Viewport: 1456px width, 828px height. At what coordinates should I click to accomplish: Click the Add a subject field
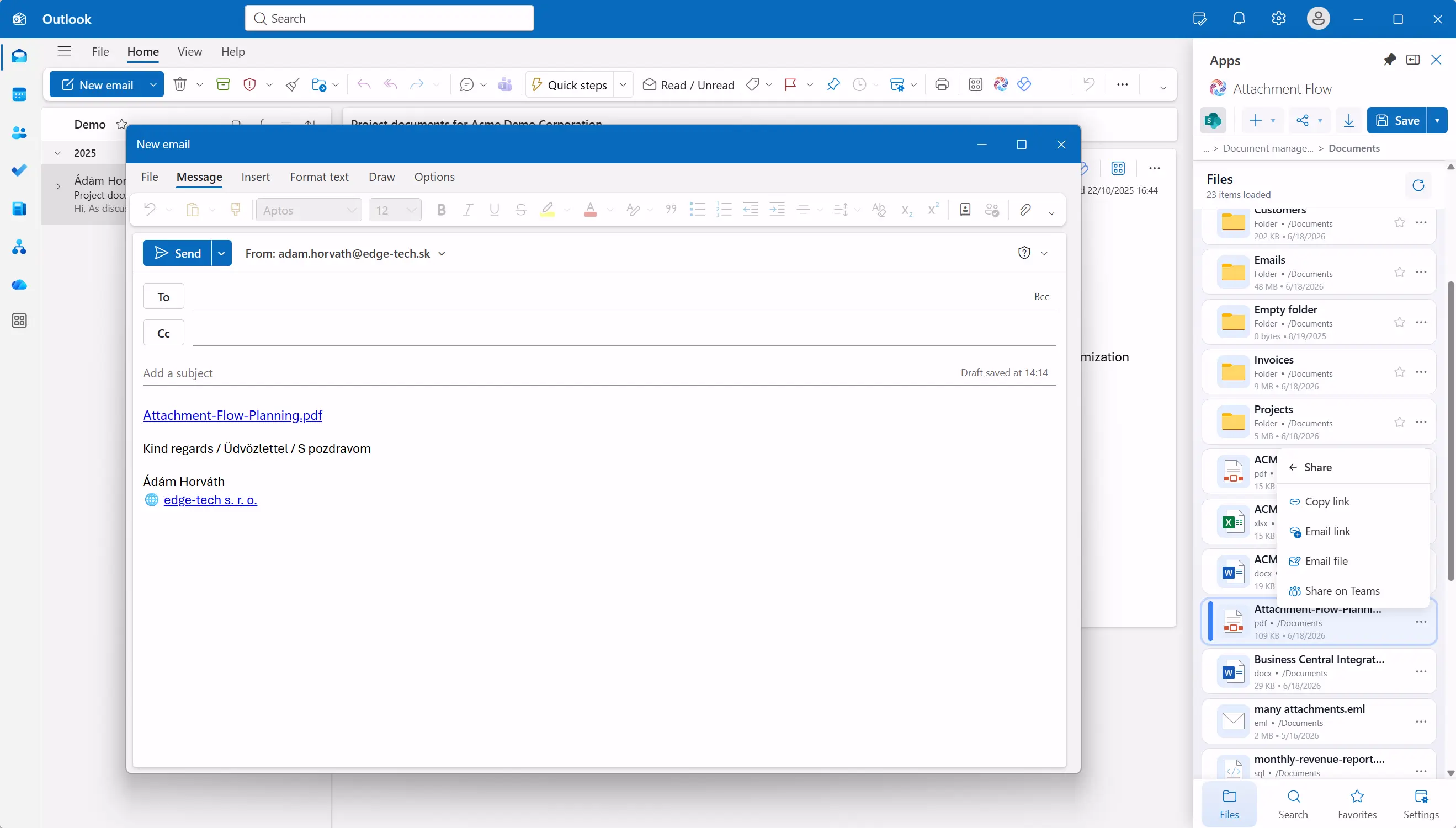pos(546,373)
